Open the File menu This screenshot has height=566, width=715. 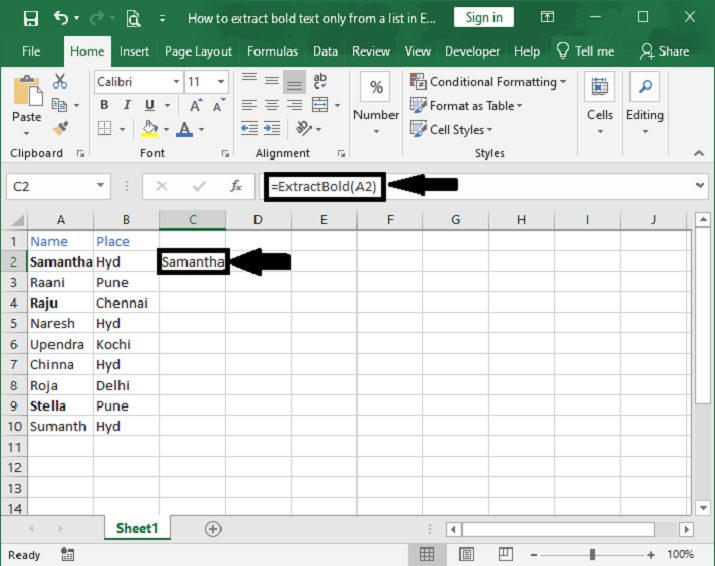[31, 51]
